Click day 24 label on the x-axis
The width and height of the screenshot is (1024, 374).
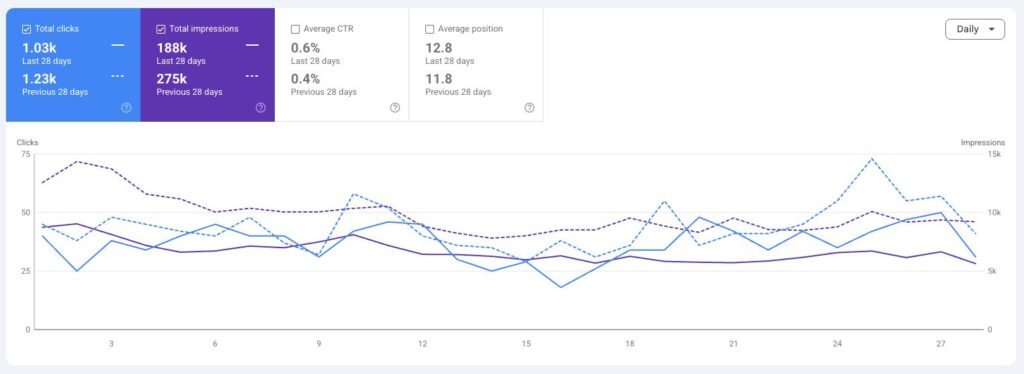pyautogui.click(x=837, y=344)
